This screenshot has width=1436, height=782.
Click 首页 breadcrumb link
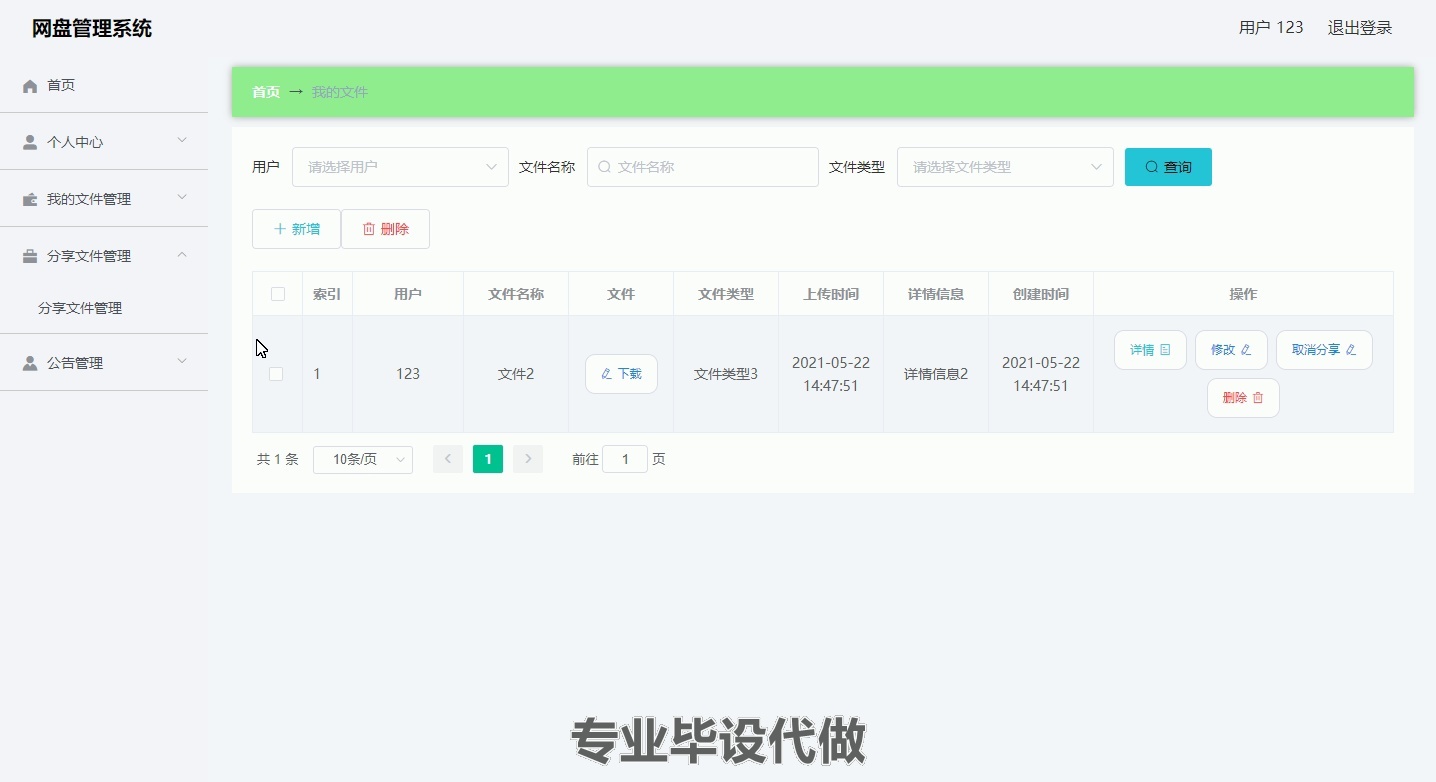click(266, 92)
